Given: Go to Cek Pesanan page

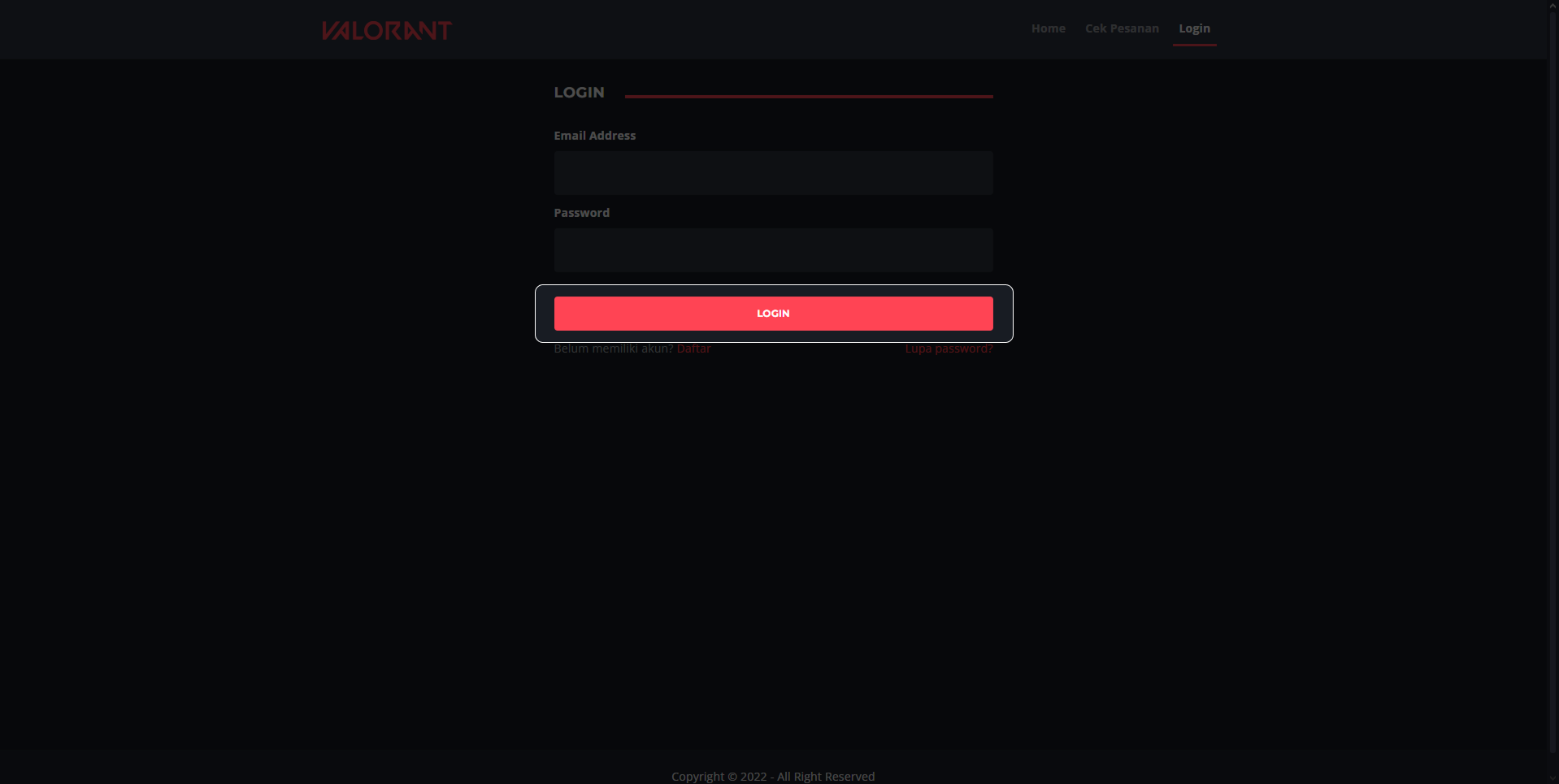Looking at the screenshot, I should pyautogui.click(x=1122, y=28).
